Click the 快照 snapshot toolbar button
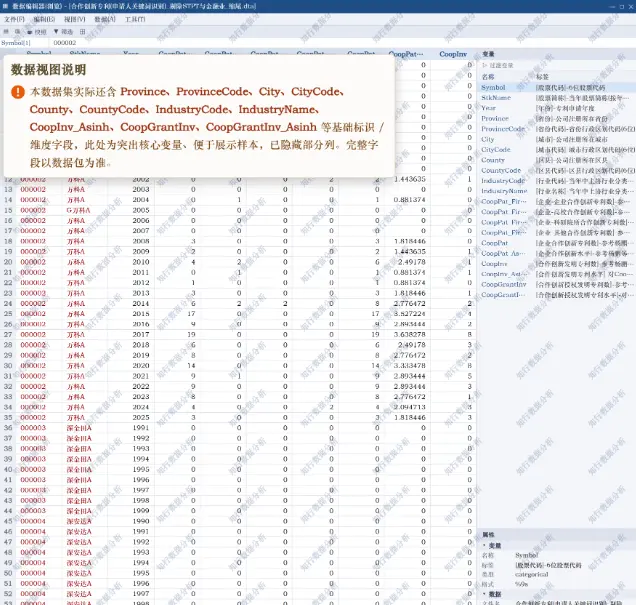Screen dimensions: 636x605 point(37,32)
